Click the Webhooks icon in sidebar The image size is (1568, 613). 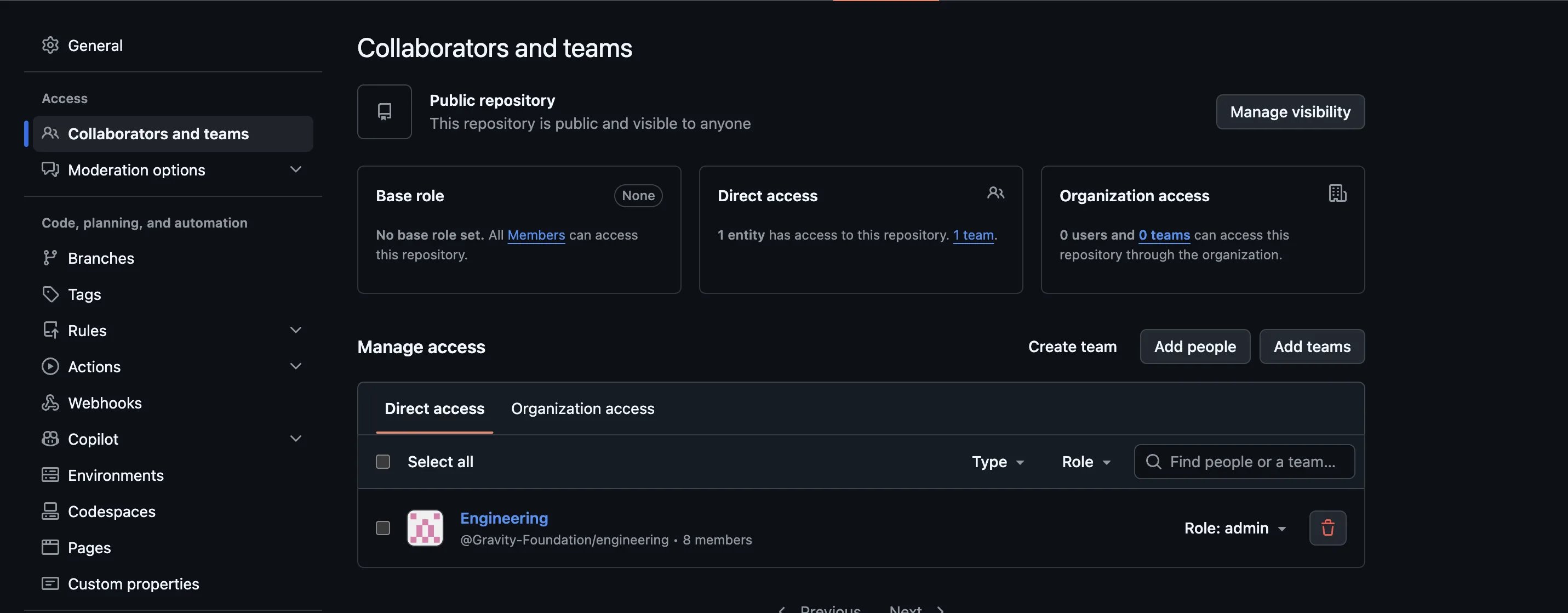(x=50, y=403)
